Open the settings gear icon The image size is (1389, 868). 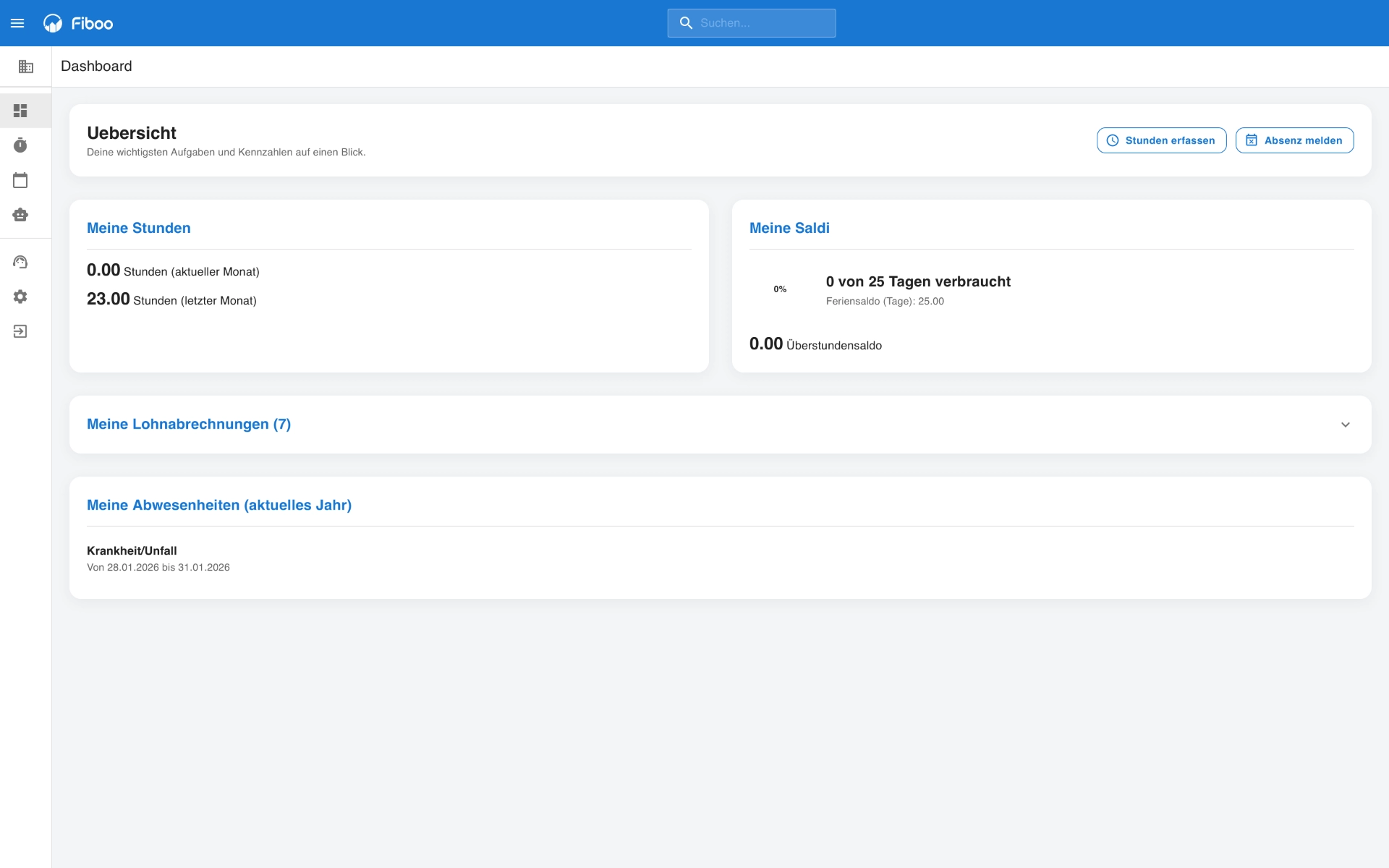coord(20,297)
